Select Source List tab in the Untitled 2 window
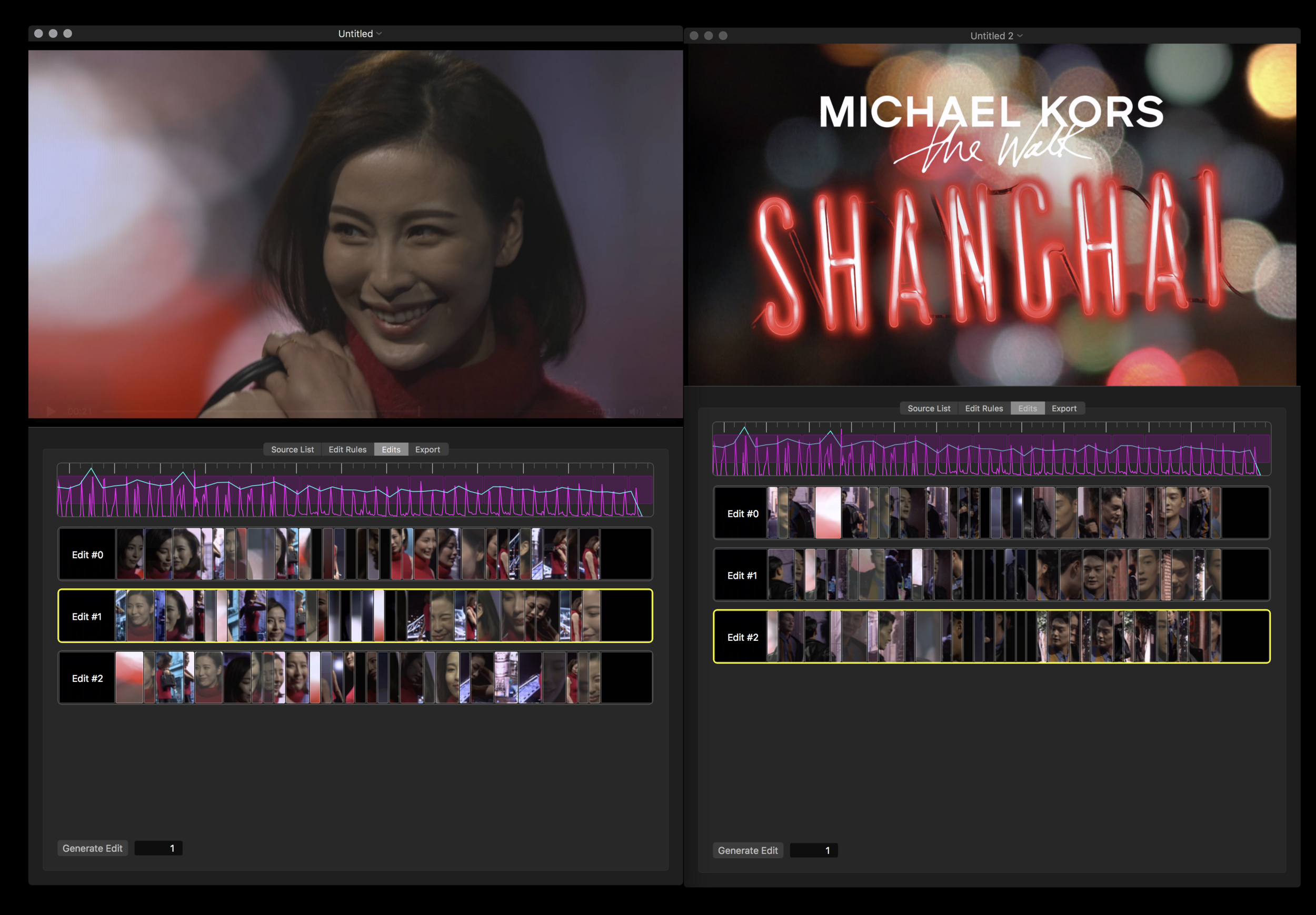This screenshot has width=1316, height=915. 929,408
